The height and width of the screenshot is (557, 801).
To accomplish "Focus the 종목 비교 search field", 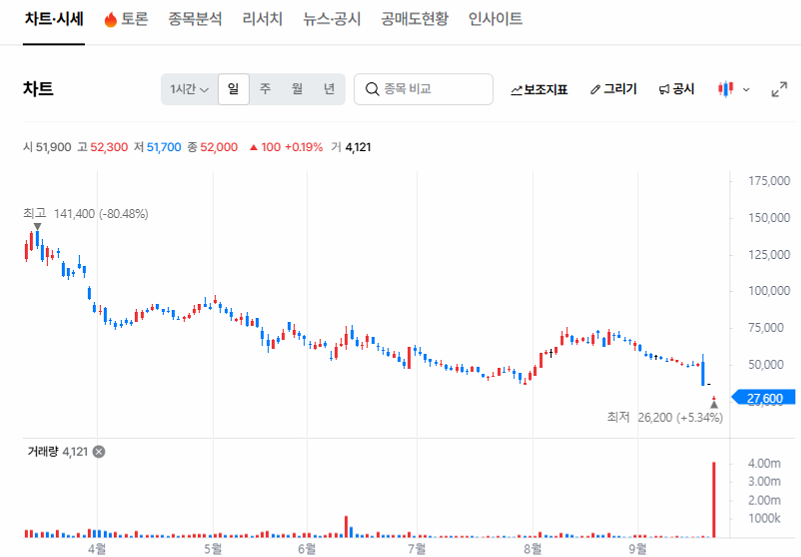I will pyautogui.click(x=423, y=89).
